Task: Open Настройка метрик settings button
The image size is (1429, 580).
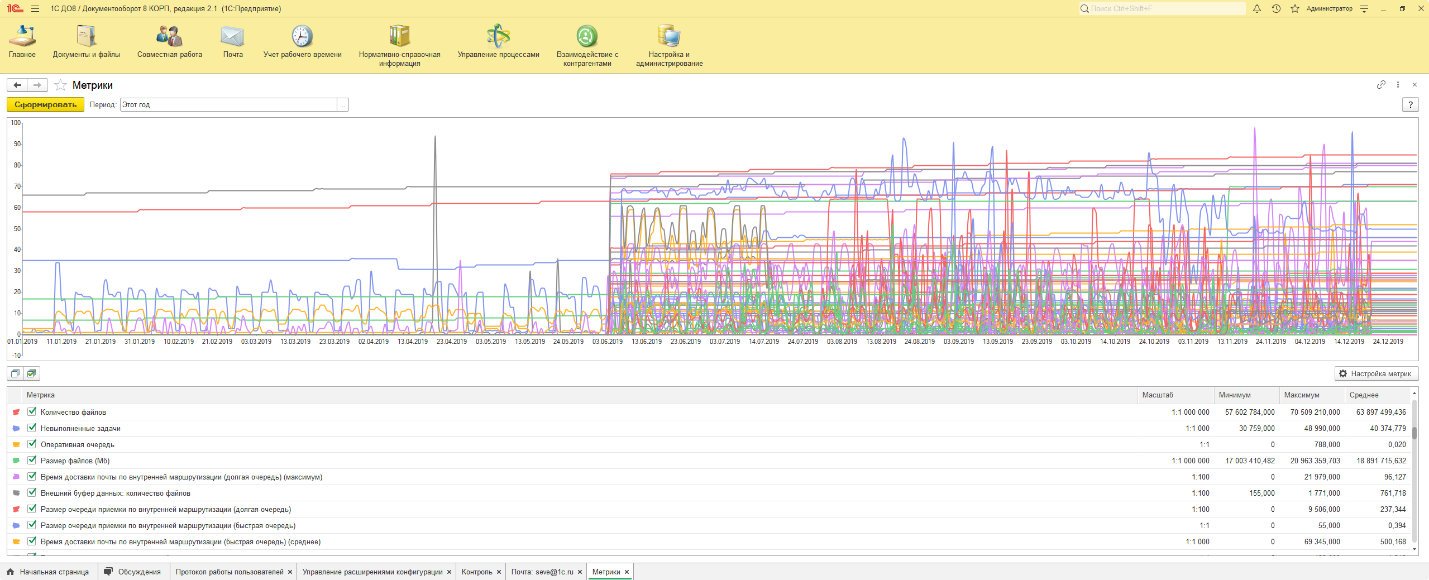Action: 1375,373
